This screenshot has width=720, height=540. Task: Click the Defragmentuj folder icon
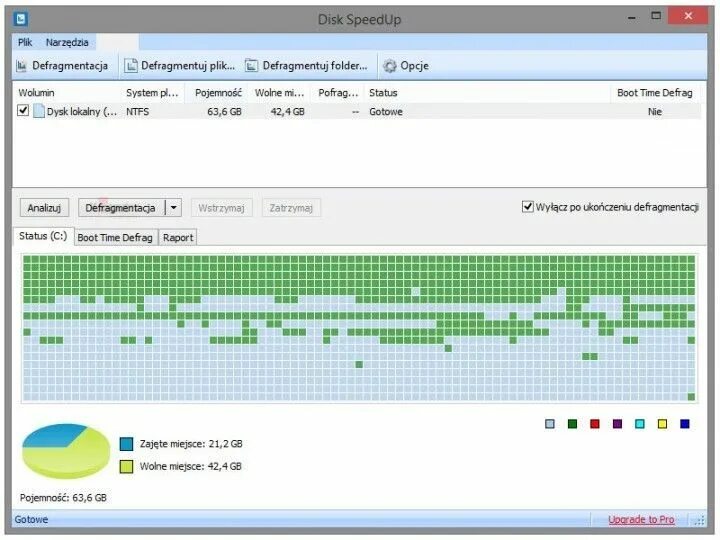tap(251, 66)
